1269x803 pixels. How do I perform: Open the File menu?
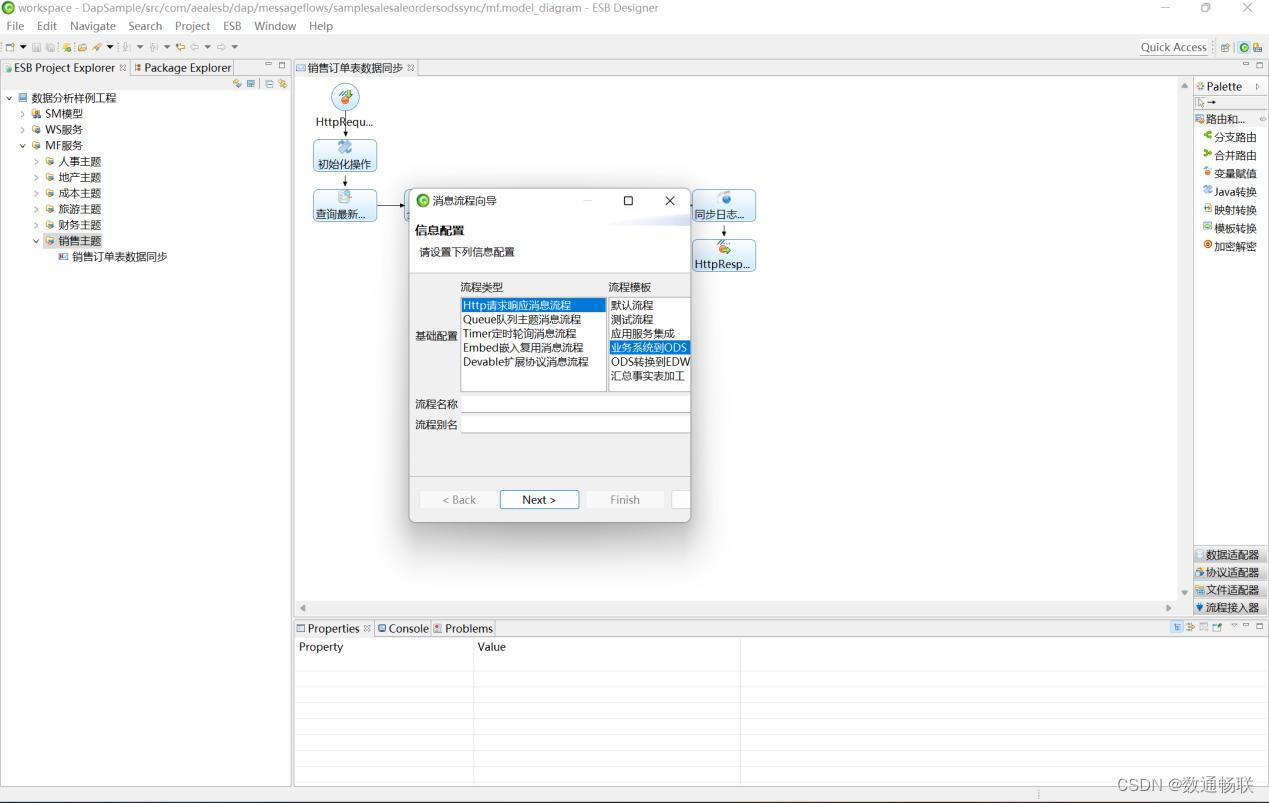pyautogui.click(x=15, y=26)
